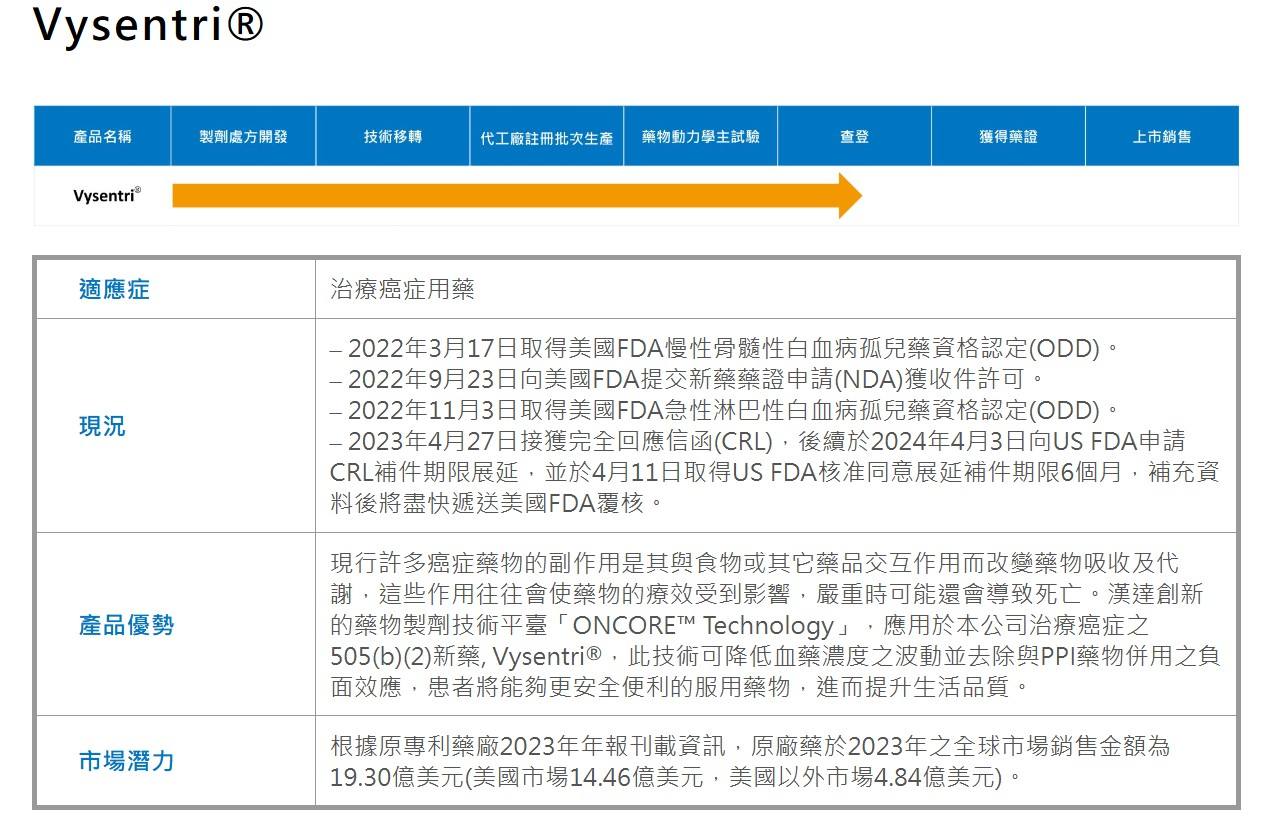This screenshot has width=1269, height=834.
Task: Click the 2022年9月23日 NDA submission line
Action: point(687,380)
